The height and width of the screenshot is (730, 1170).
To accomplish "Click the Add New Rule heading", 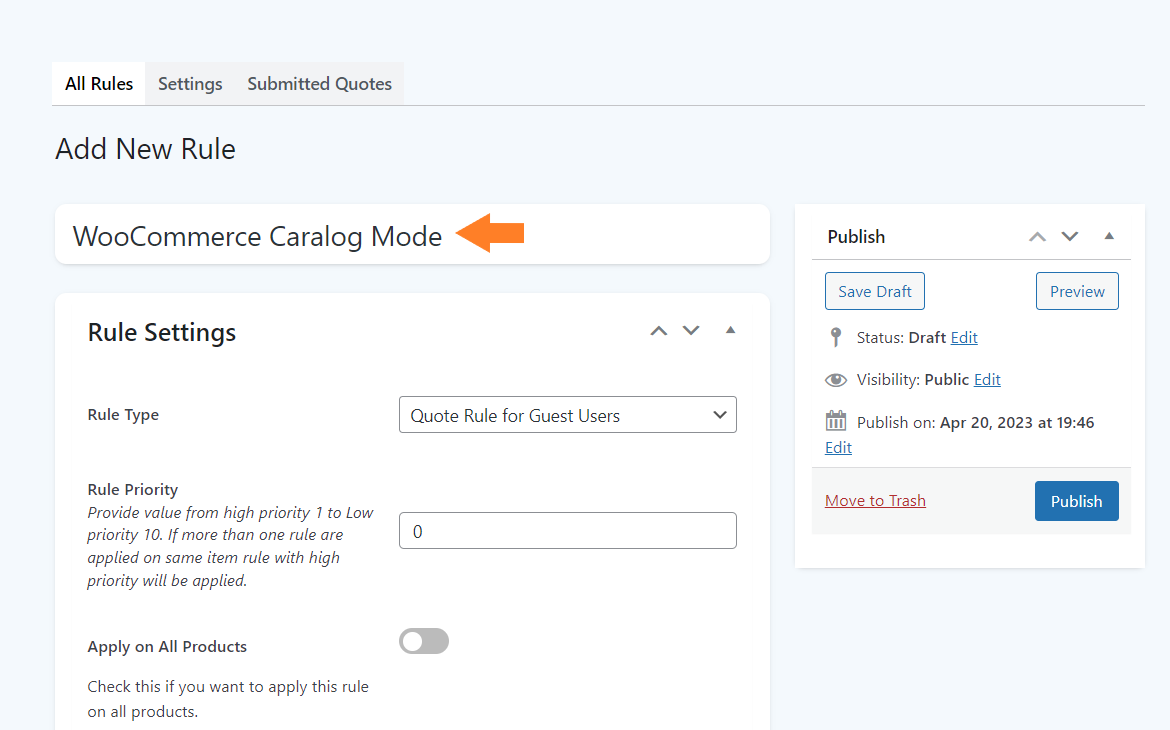I will (x=146, y=149).
